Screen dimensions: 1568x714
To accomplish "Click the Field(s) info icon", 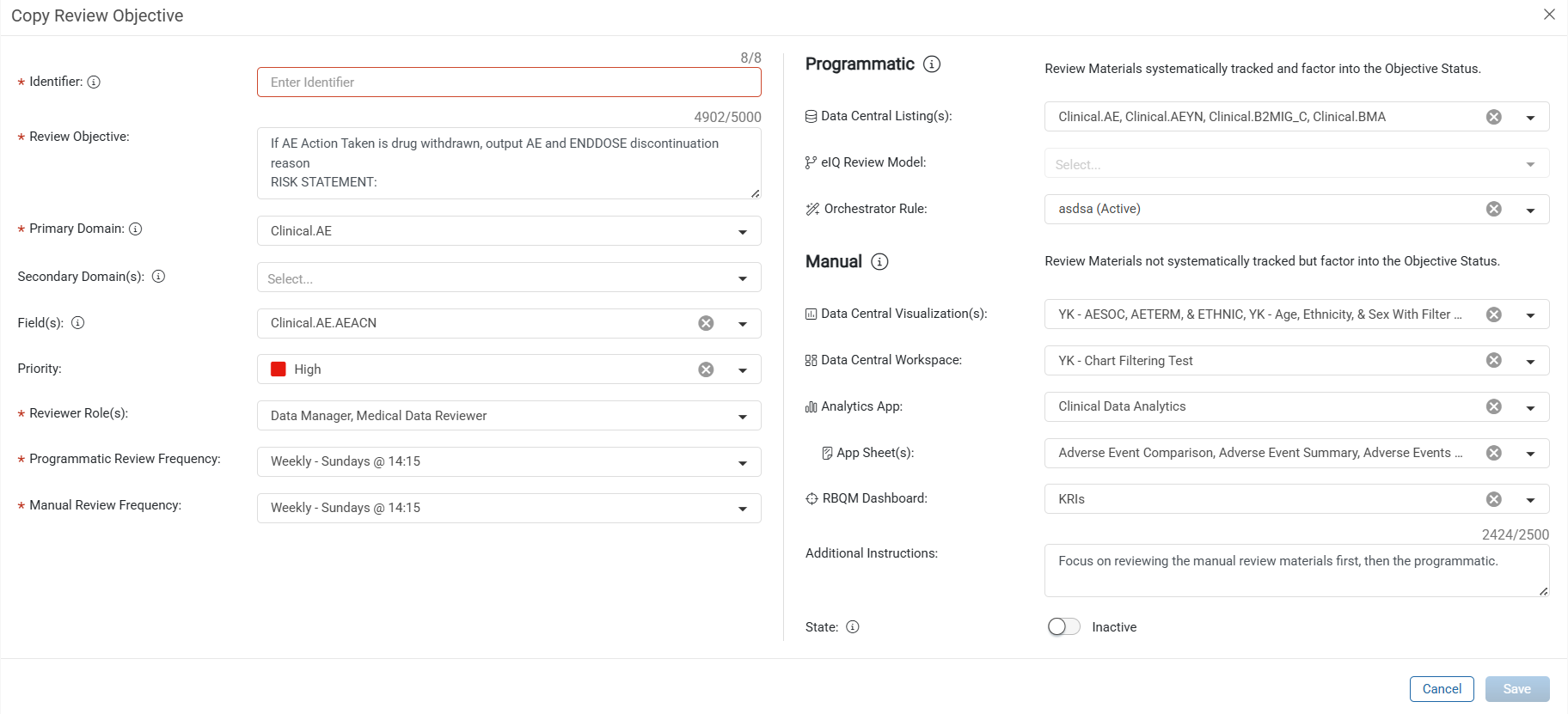I will point(77,323).
